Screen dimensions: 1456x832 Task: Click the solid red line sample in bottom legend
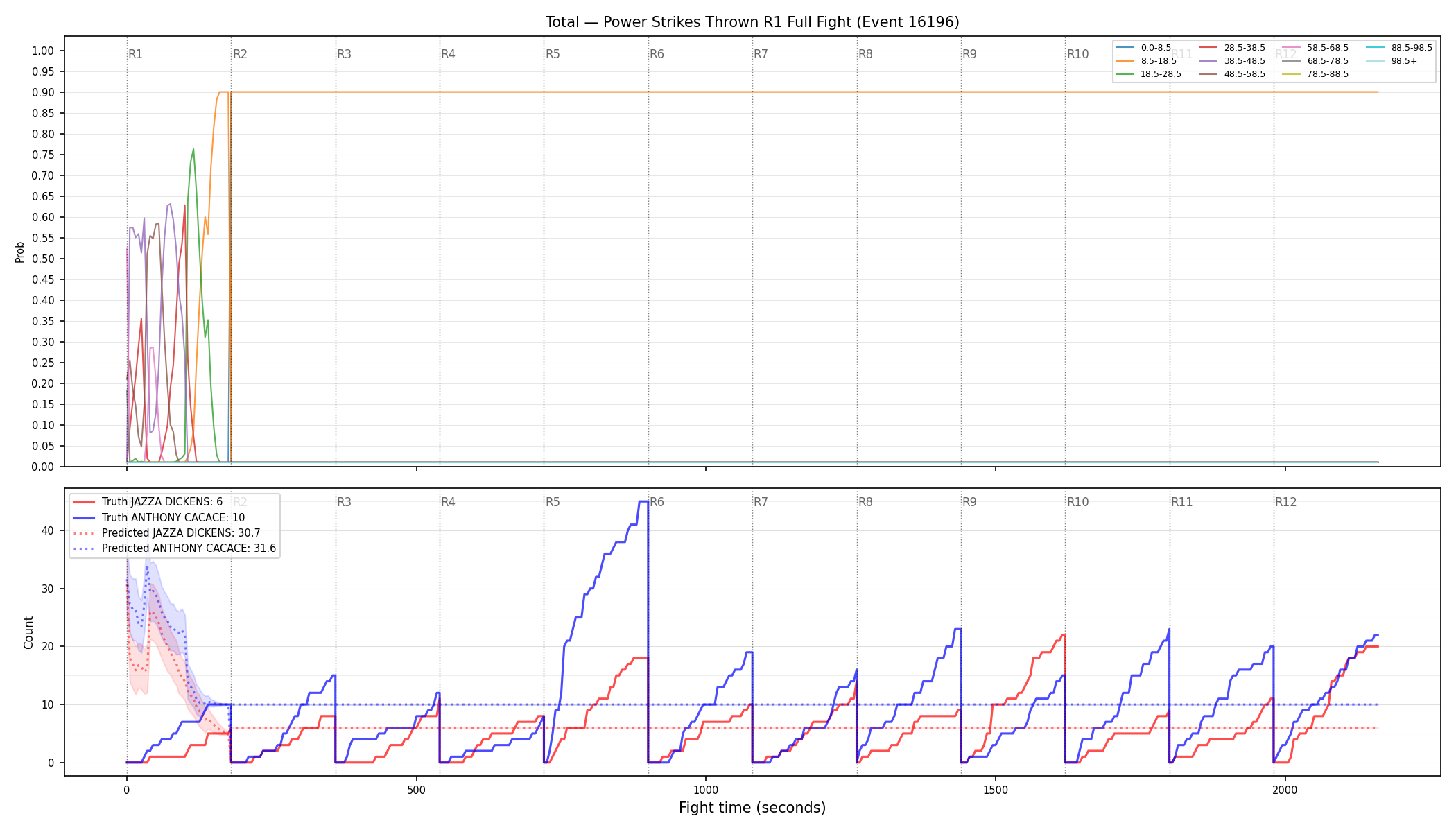point(84,502)
